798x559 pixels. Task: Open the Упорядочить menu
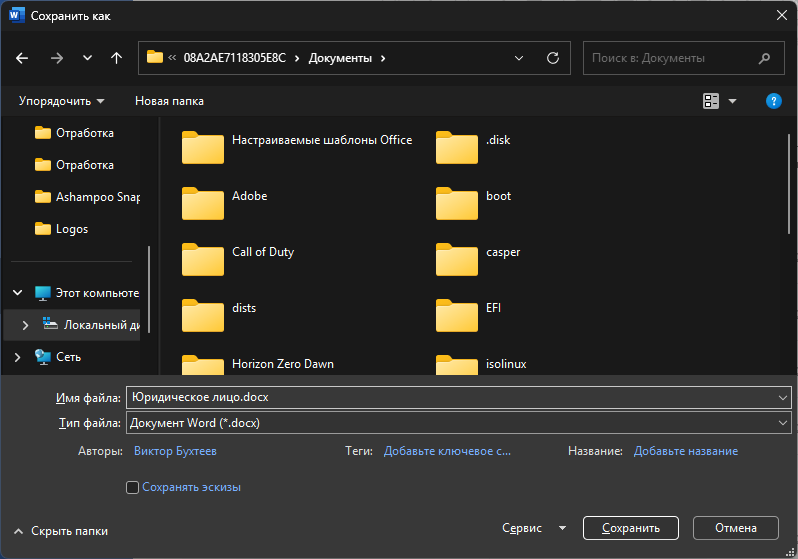click(62, 101)
